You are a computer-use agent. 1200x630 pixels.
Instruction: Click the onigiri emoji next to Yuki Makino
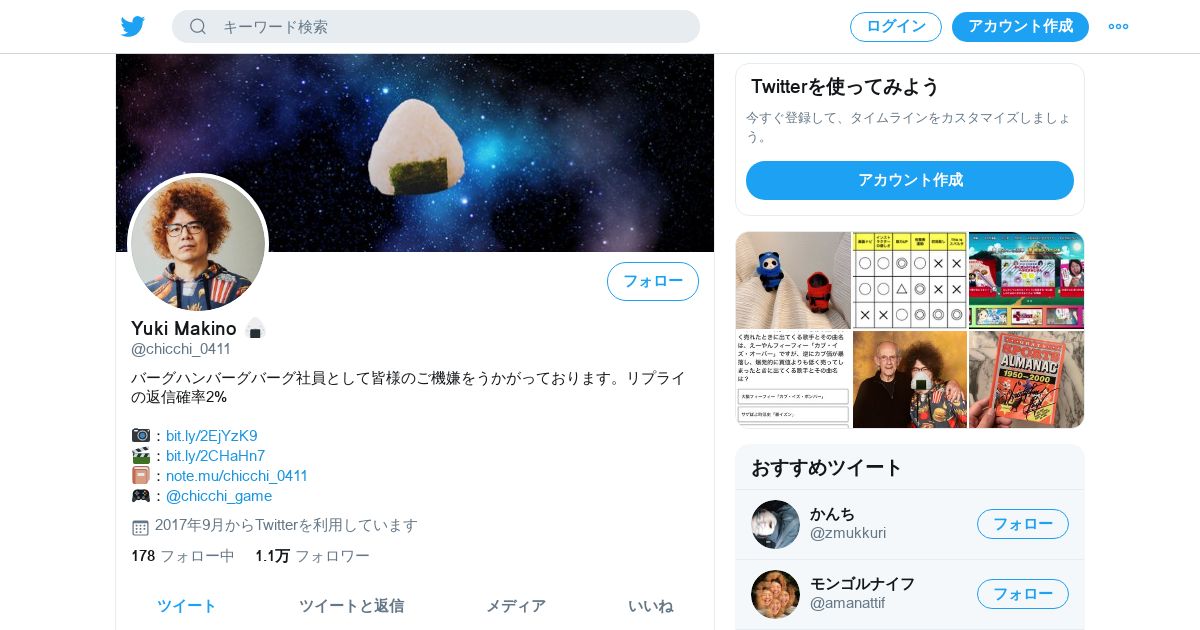[x=255, y=328]
